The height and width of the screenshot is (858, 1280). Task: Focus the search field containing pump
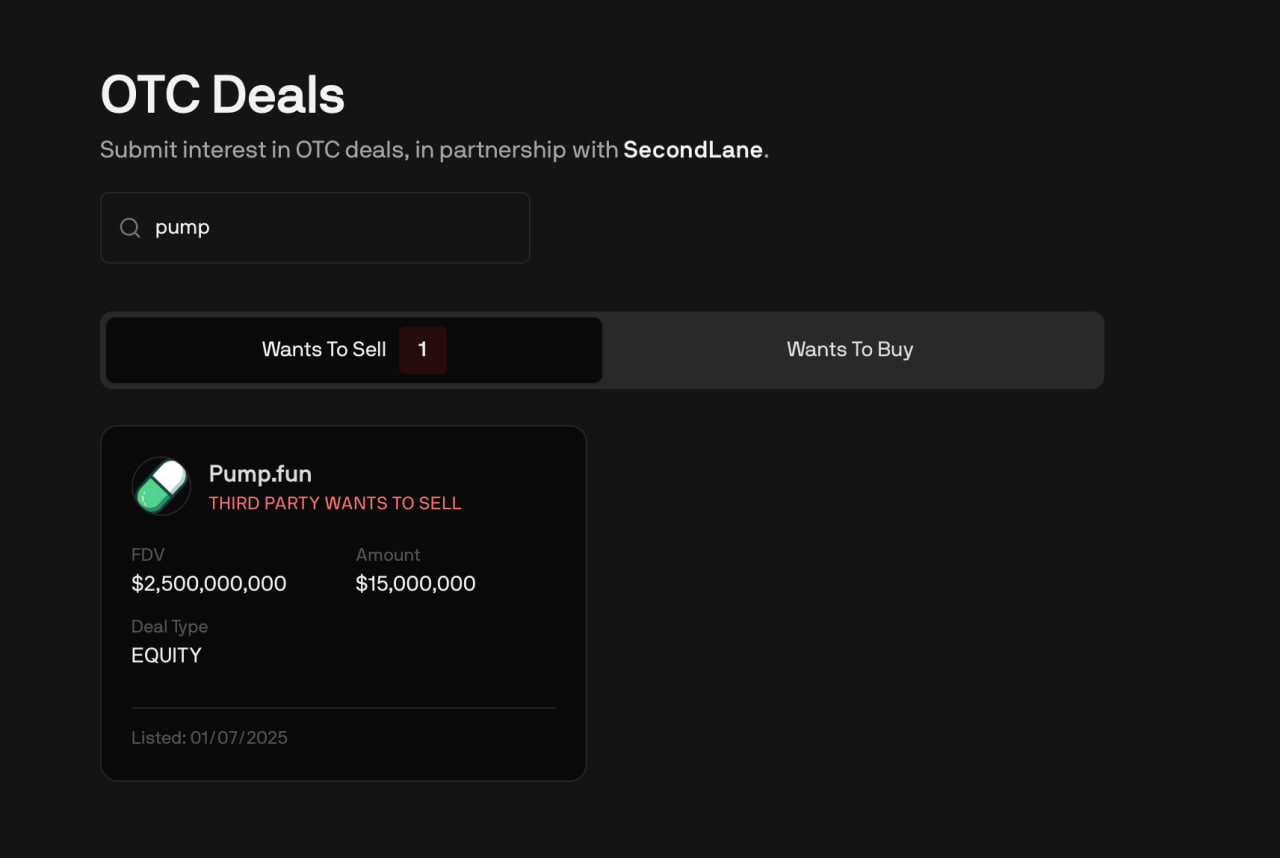pyautogui.click(x=315, y=228)
